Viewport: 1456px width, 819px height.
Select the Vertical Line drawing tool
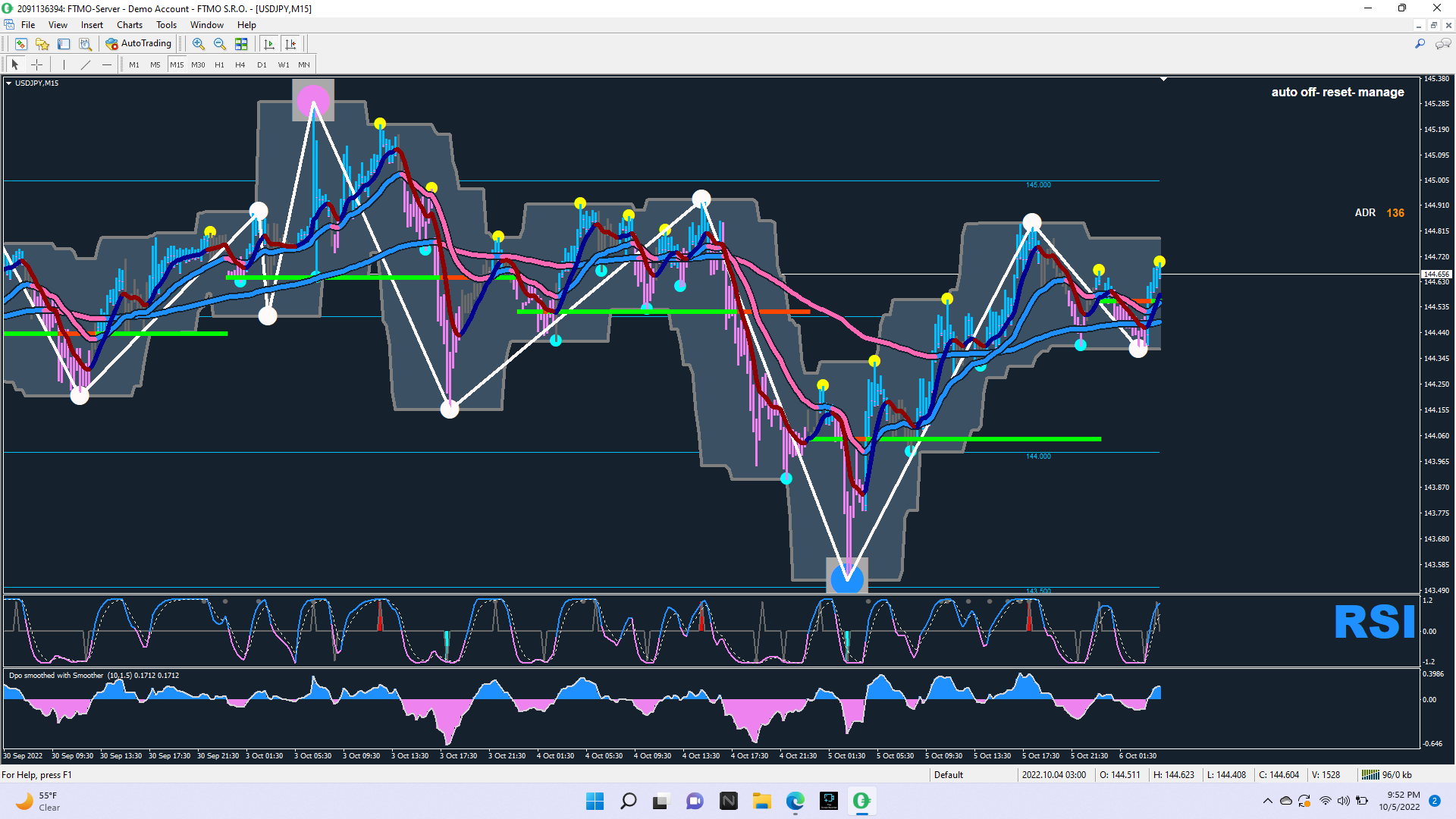[64, 64]
